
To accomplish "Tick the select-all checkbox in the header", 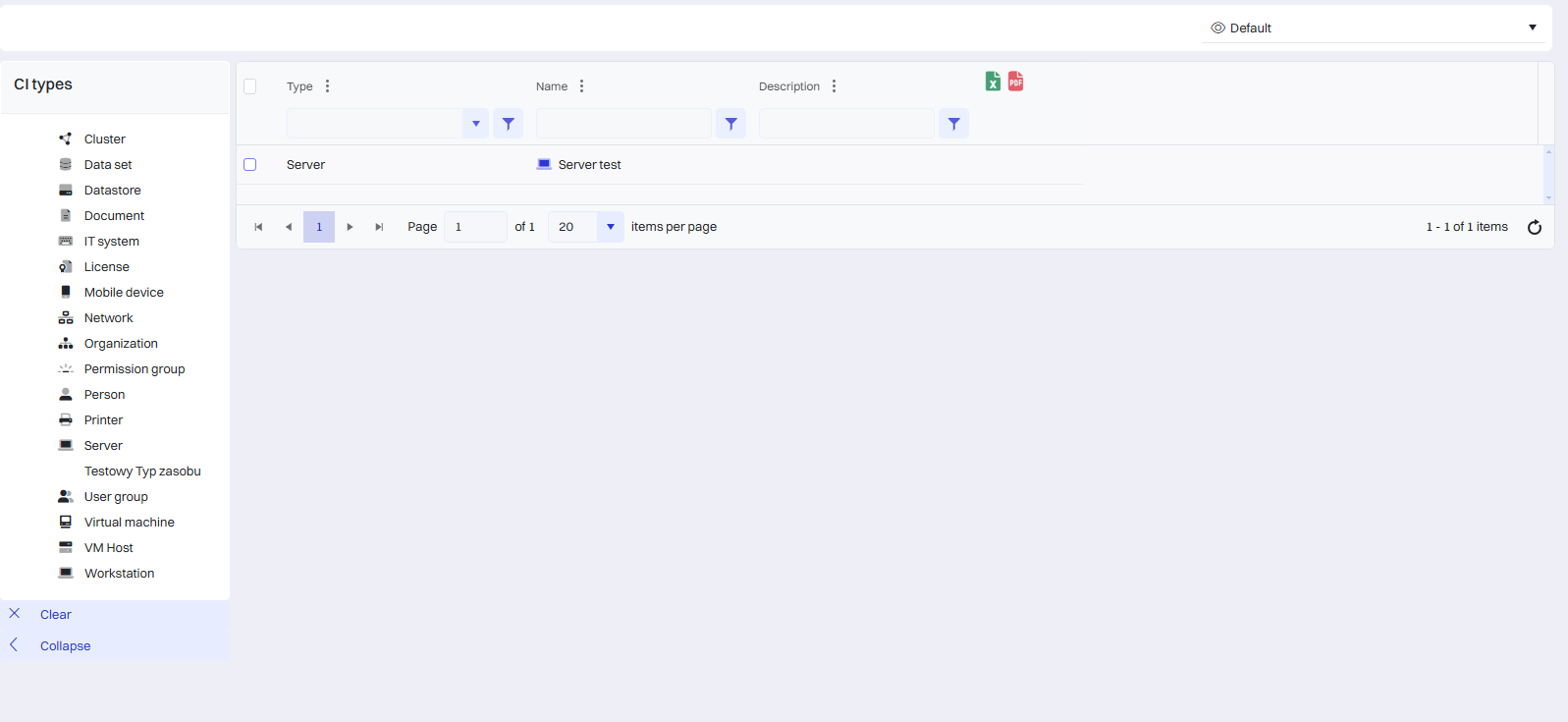I will click(x=250, y=86).
